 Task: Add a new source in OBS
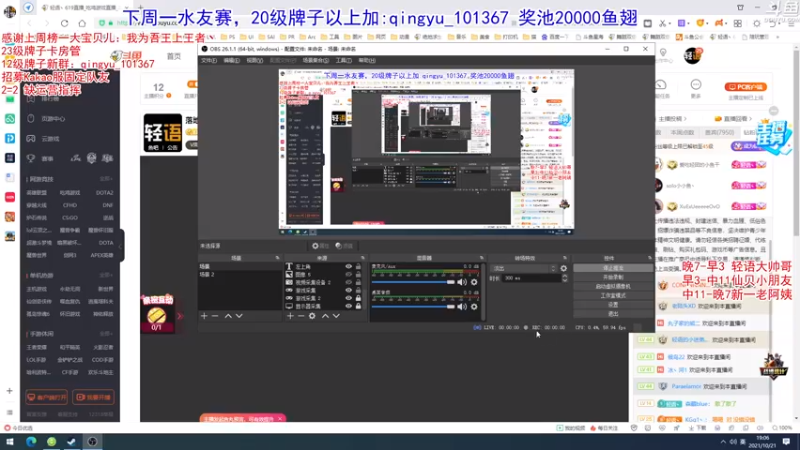[290, 316]
